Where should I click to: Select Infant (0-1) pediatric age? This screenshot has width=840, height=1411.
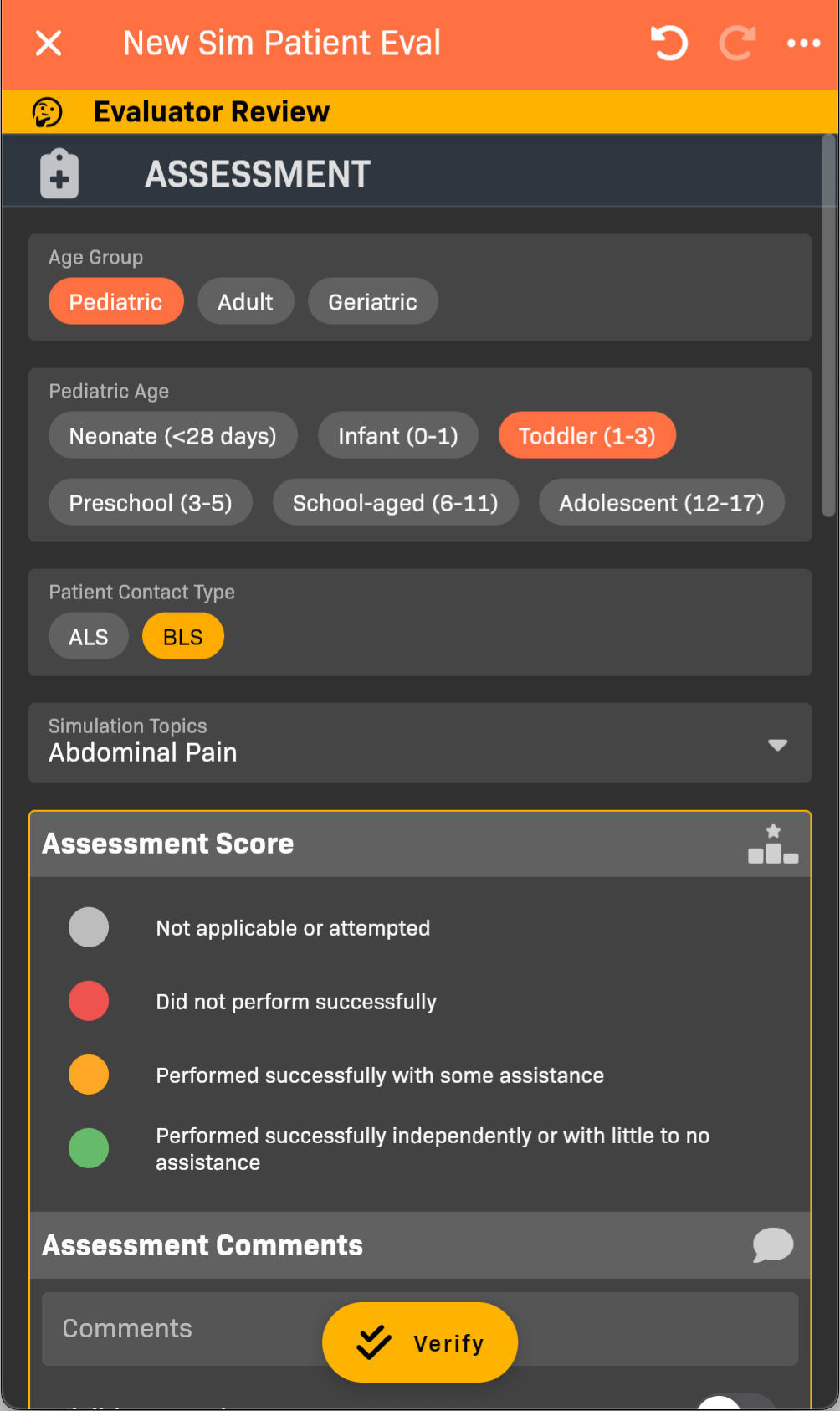397,436
